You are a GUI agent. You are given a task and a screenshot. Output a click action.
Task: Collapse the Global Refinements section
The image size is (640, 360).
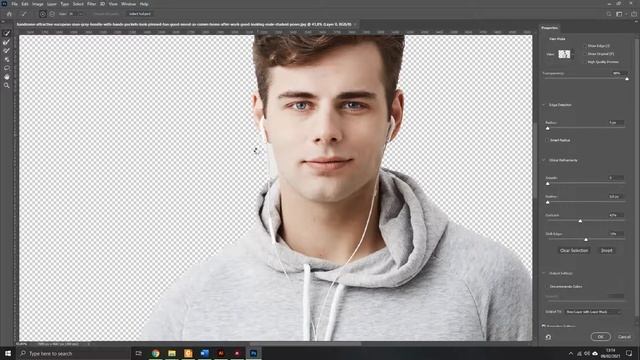(x=544, y=160)
